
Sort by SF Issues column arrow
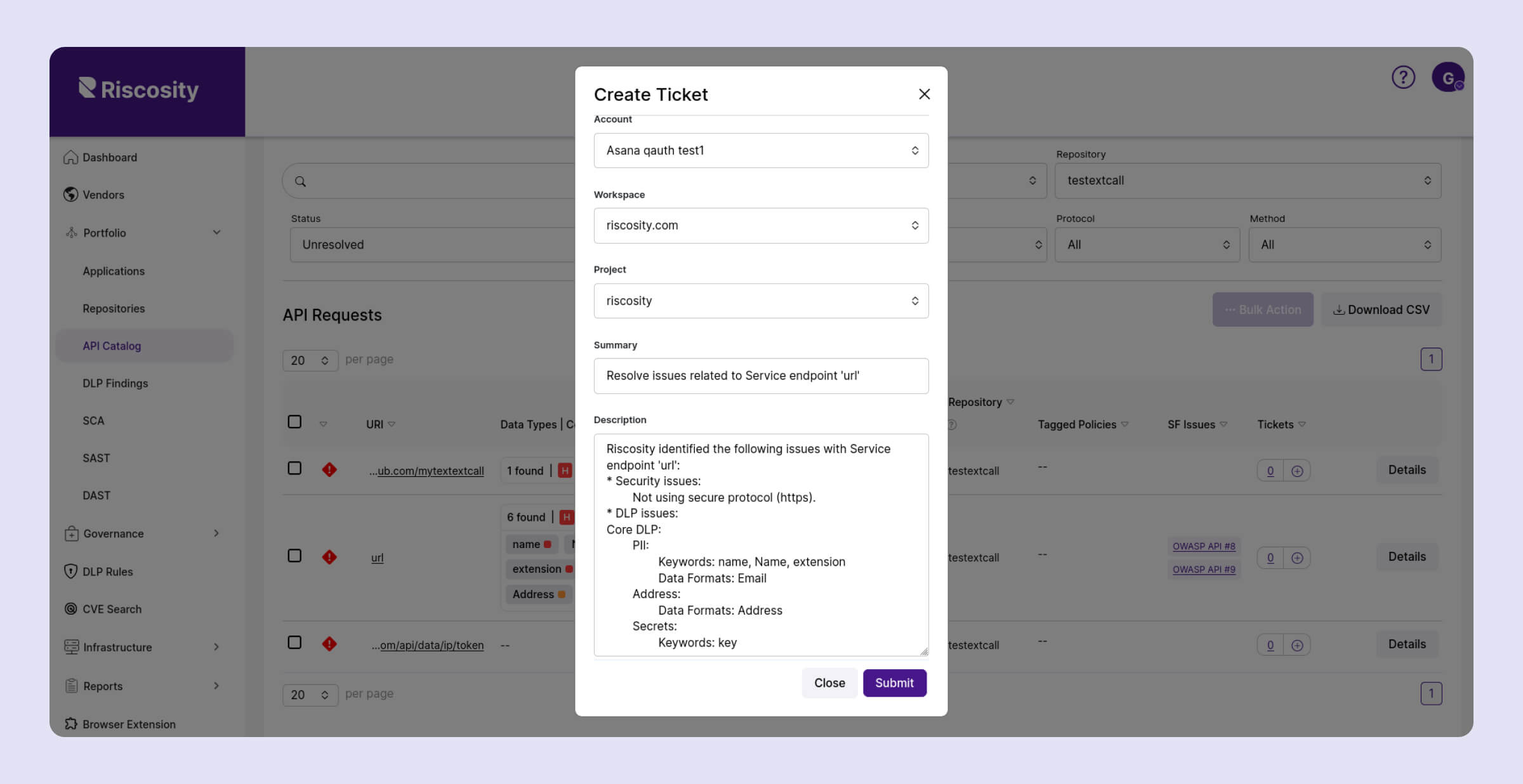tap(1223, 424)
